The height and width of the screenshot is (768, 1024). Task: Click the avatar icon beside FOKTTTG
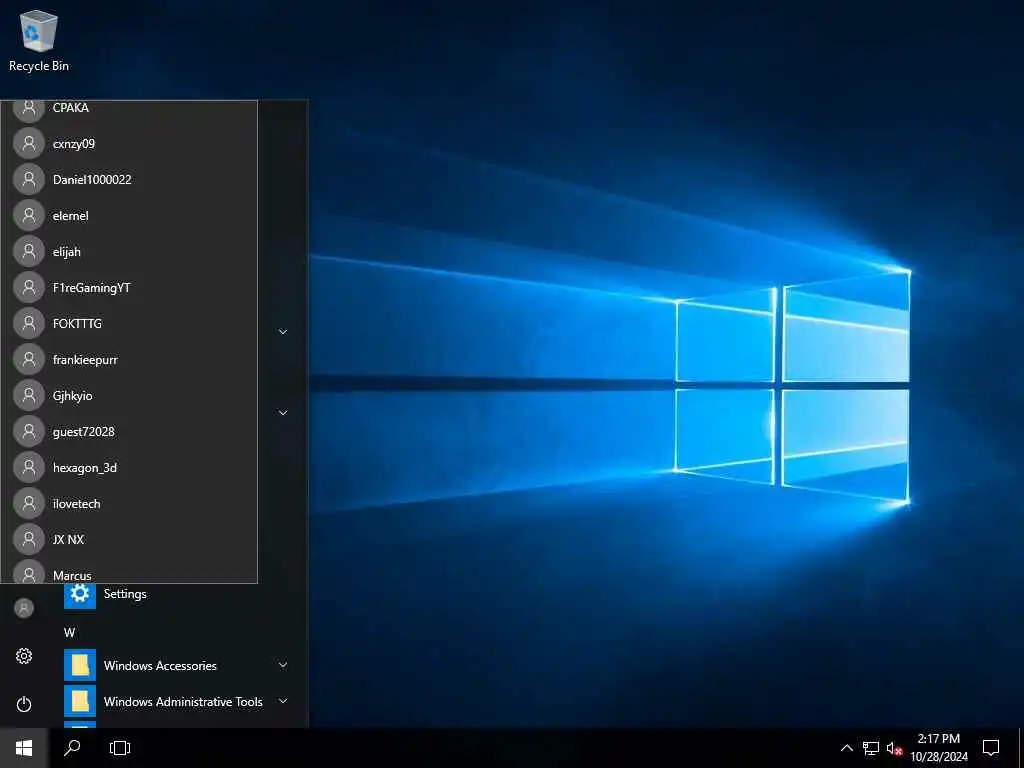[x=29, y=323]
